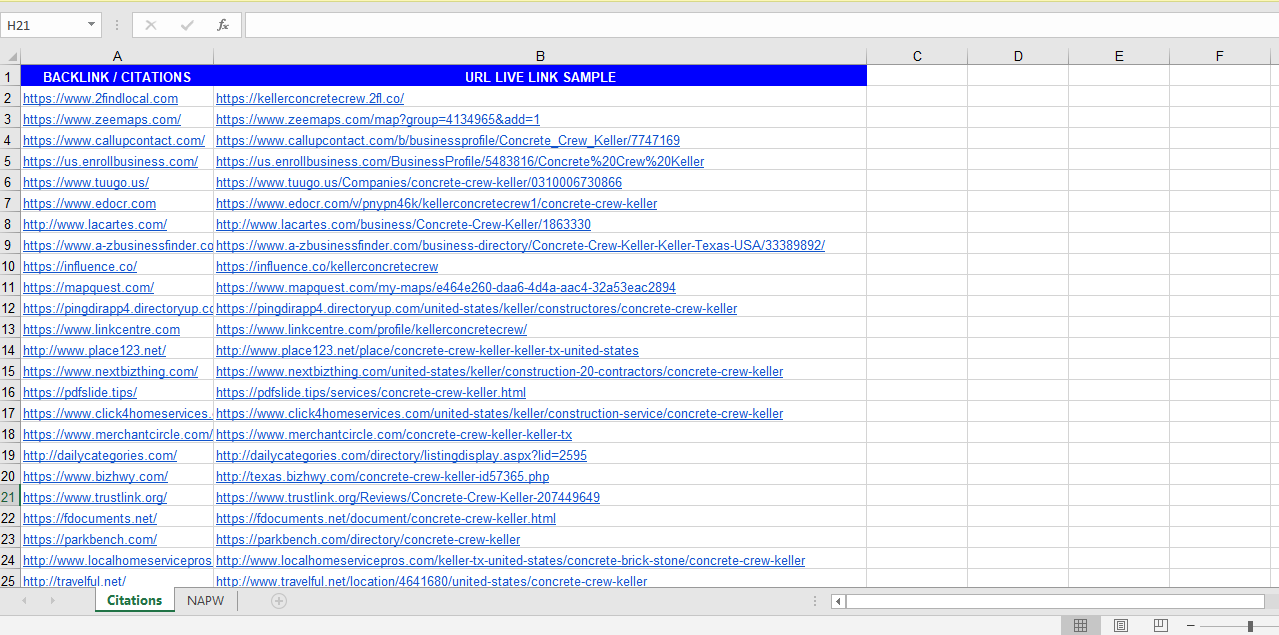Click the zoom out minus button
1279x635 pixels.
(x=1190, y=626)
